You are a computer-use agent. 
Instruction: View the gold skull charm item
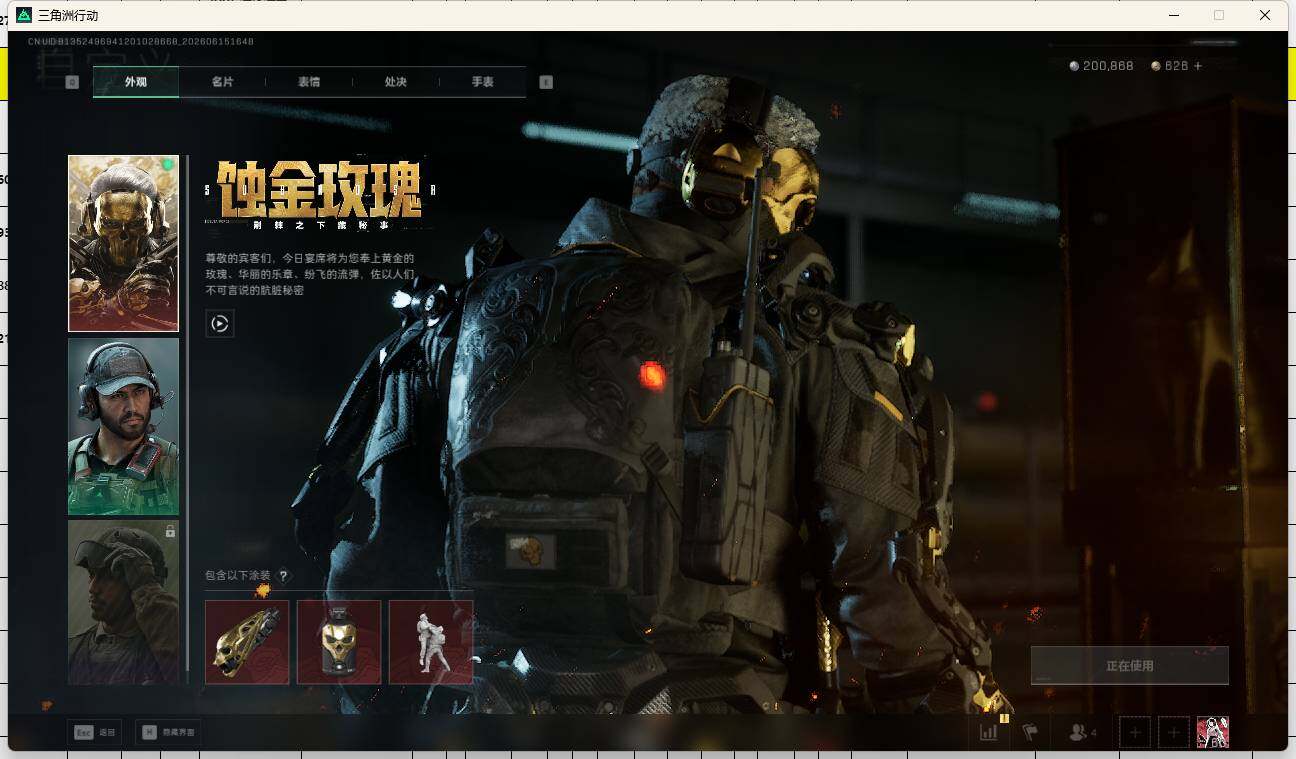[339, 642]
